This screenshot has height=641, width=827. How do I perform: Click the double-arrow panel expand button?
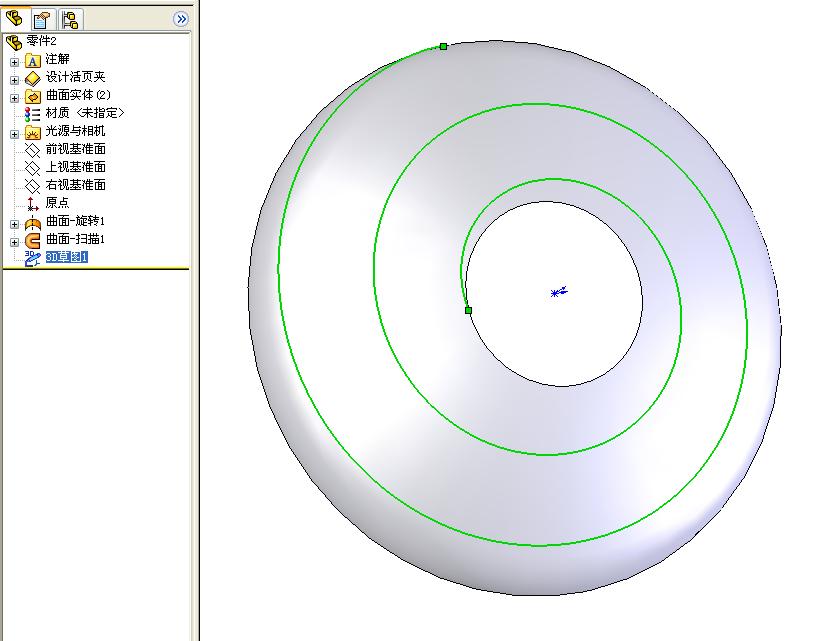click(x=181, y=19)
